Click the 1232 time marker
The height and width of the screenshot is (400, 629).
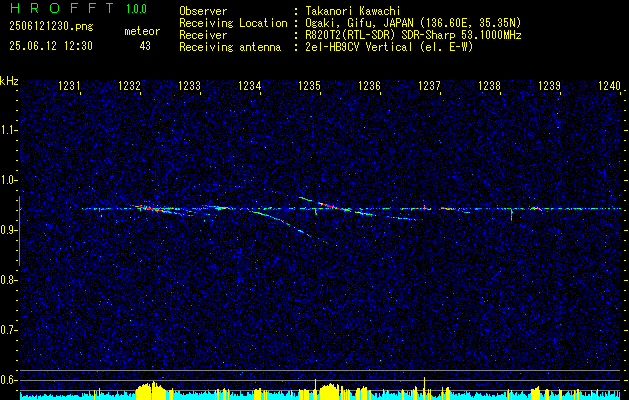[129, 85]
